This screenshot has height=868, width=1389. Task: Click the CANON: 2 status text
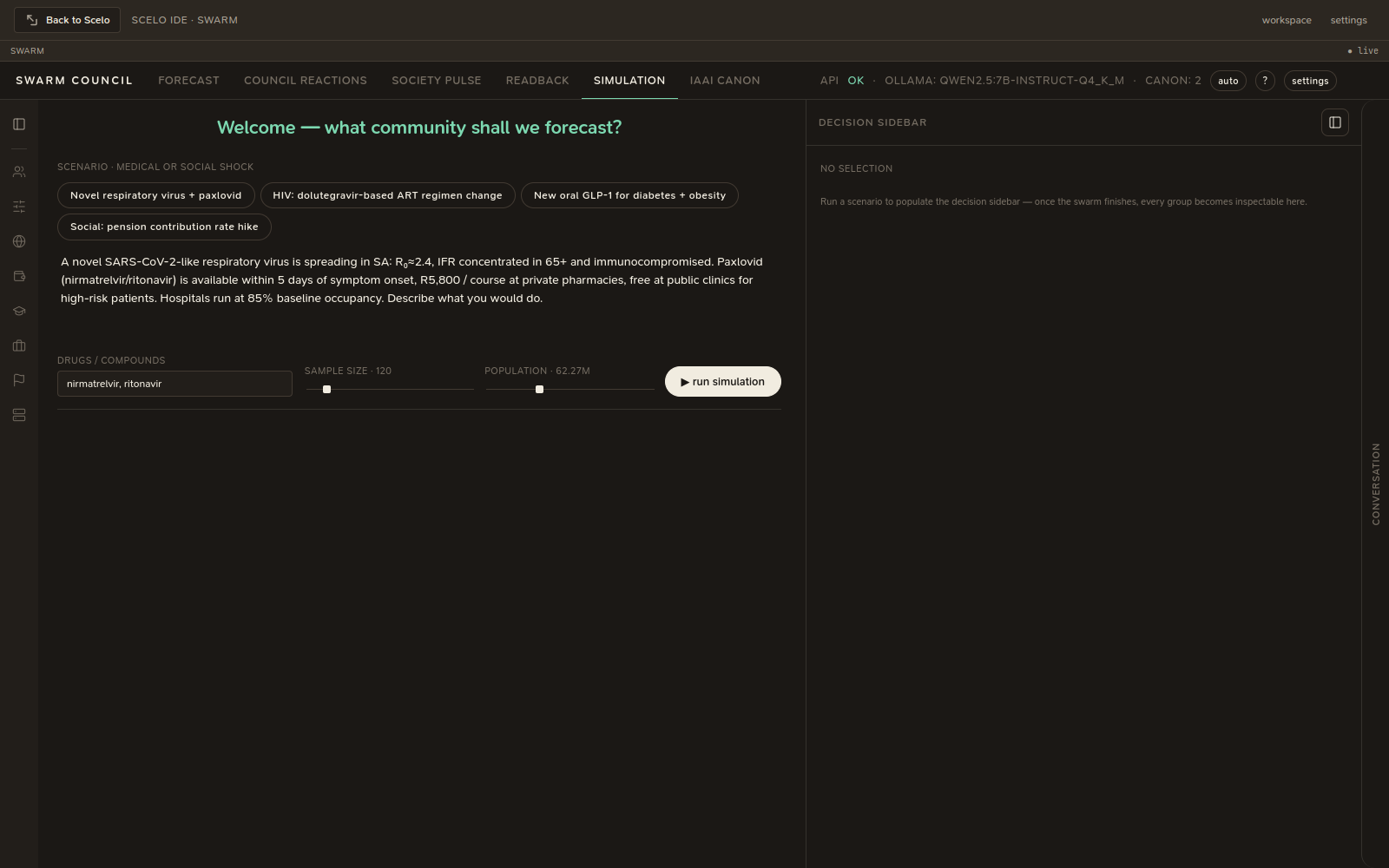1173,81
